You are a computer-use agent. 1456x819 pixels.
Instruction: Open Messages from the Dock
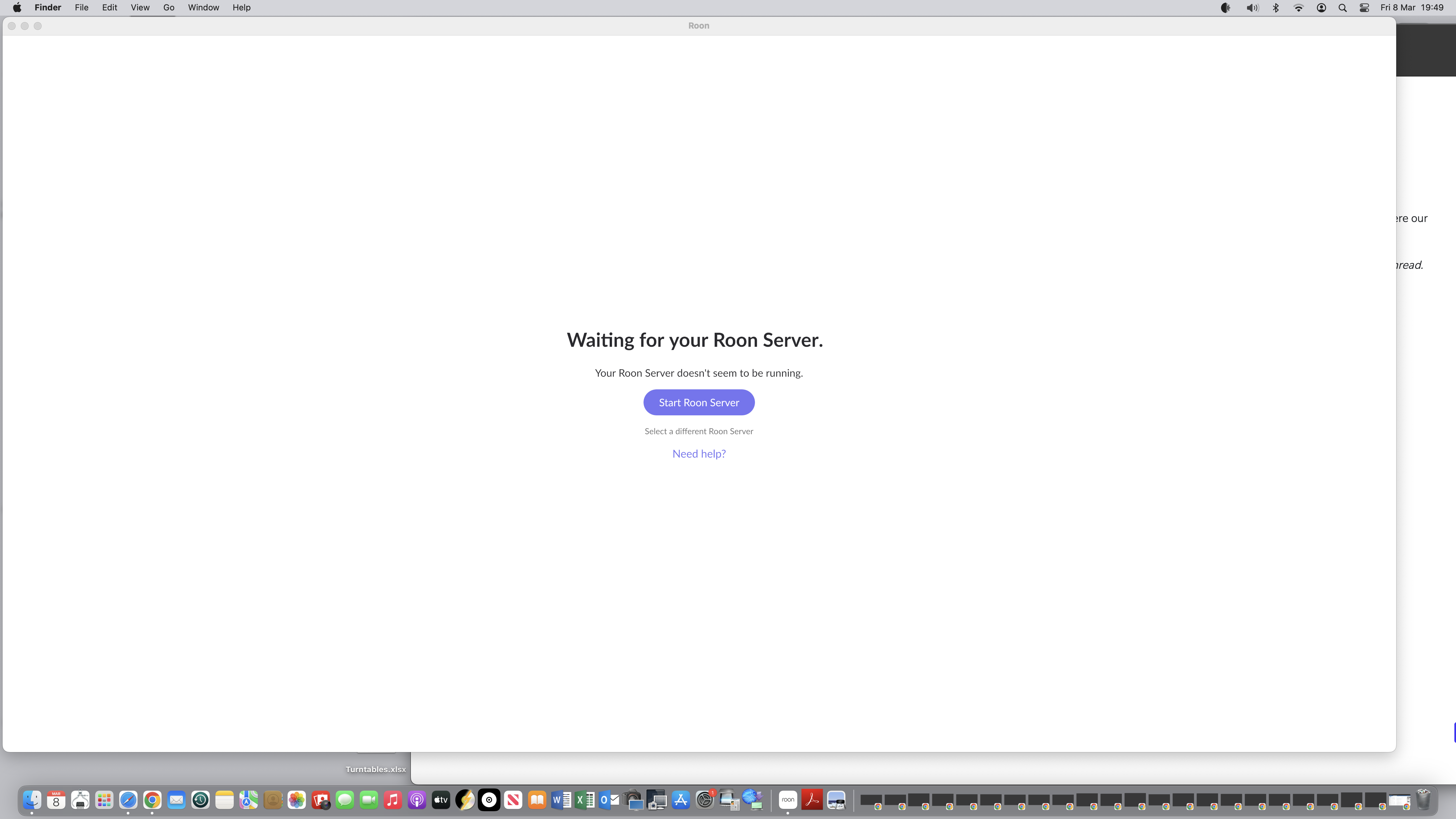pyautogui.click(x=345, y=800)
